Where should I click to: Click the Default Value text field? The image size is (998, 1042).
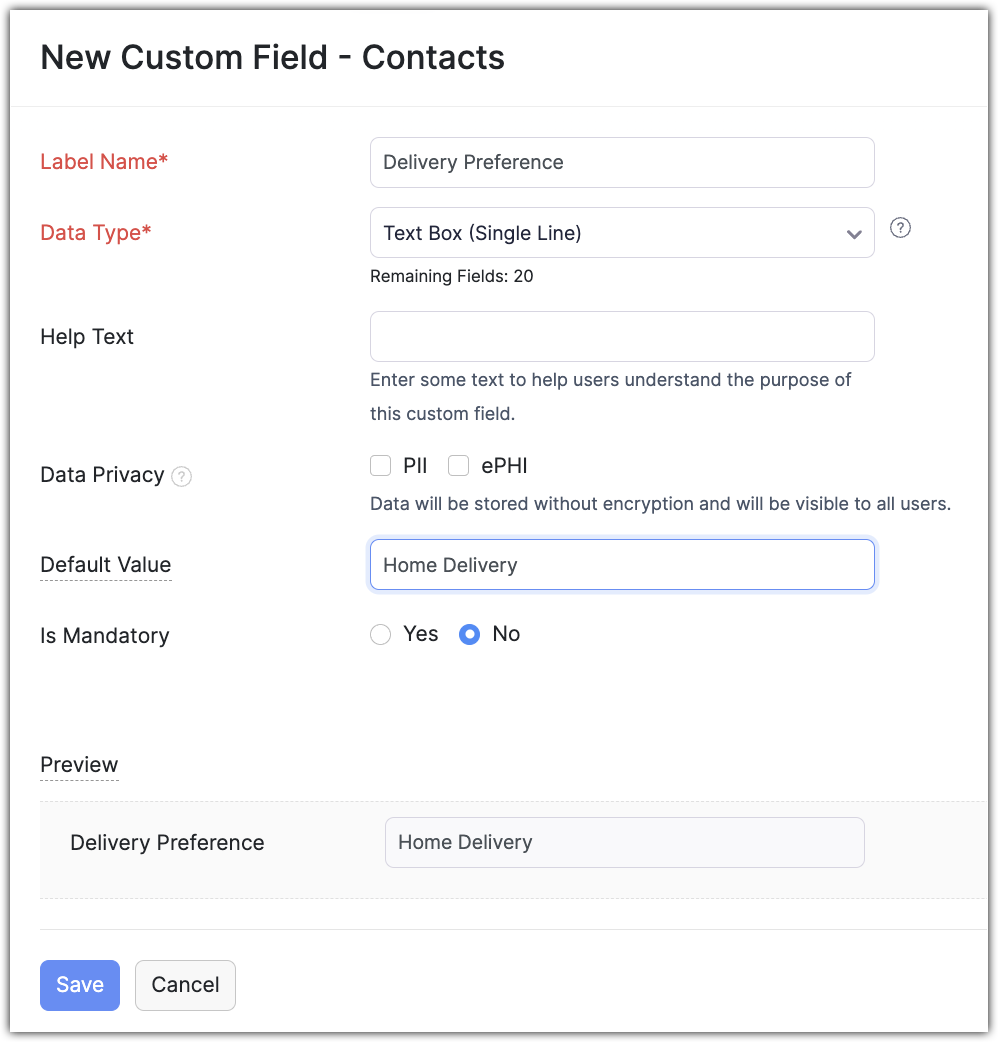(621, 565)
